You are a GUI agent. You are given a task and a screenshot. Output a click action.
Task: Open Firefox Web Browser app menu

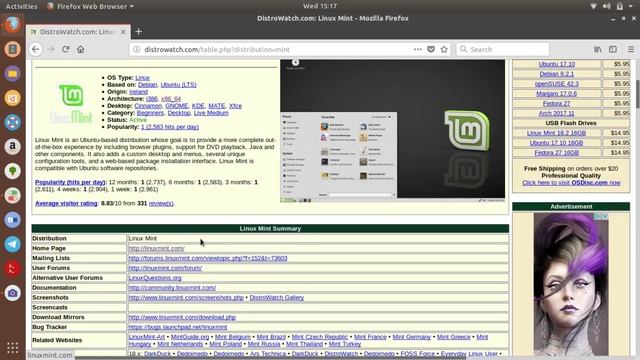(x=90, y=6)
